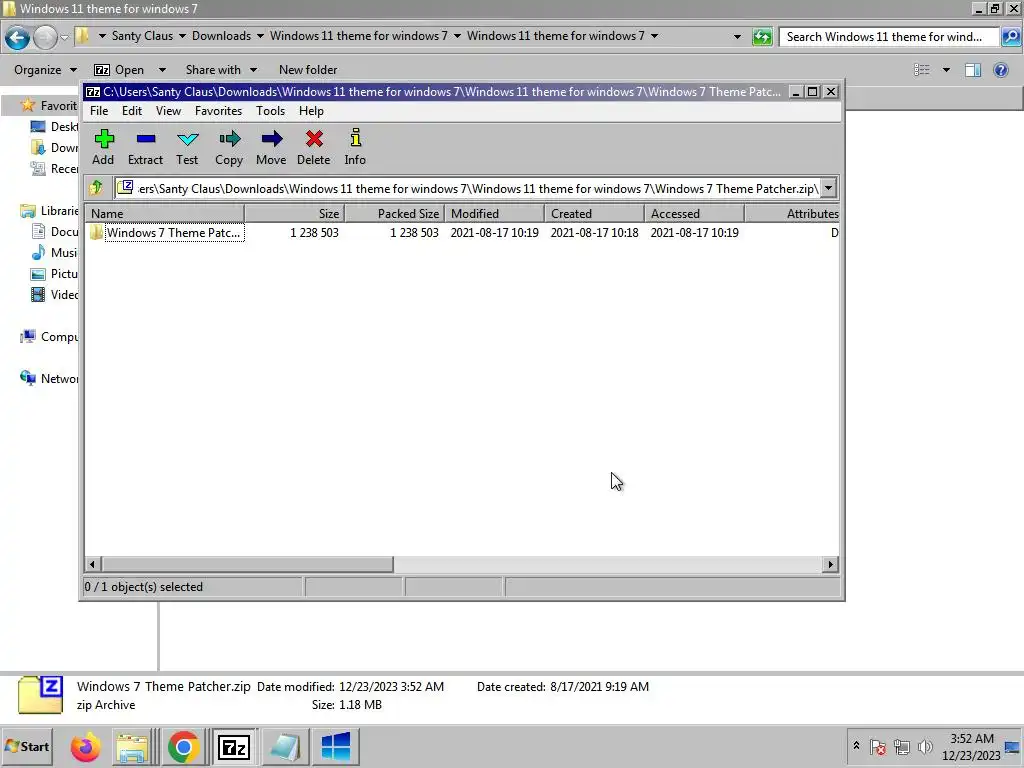Click the scroll left arrow in 7-Zip
Viewport: 1024px width, 768px height.
pos(93,564)
